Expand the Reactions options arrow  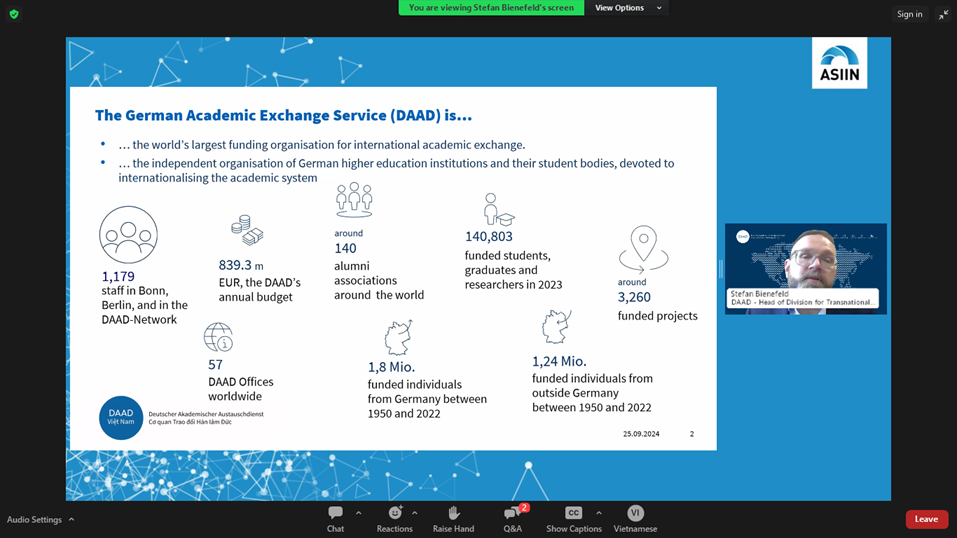414,513
